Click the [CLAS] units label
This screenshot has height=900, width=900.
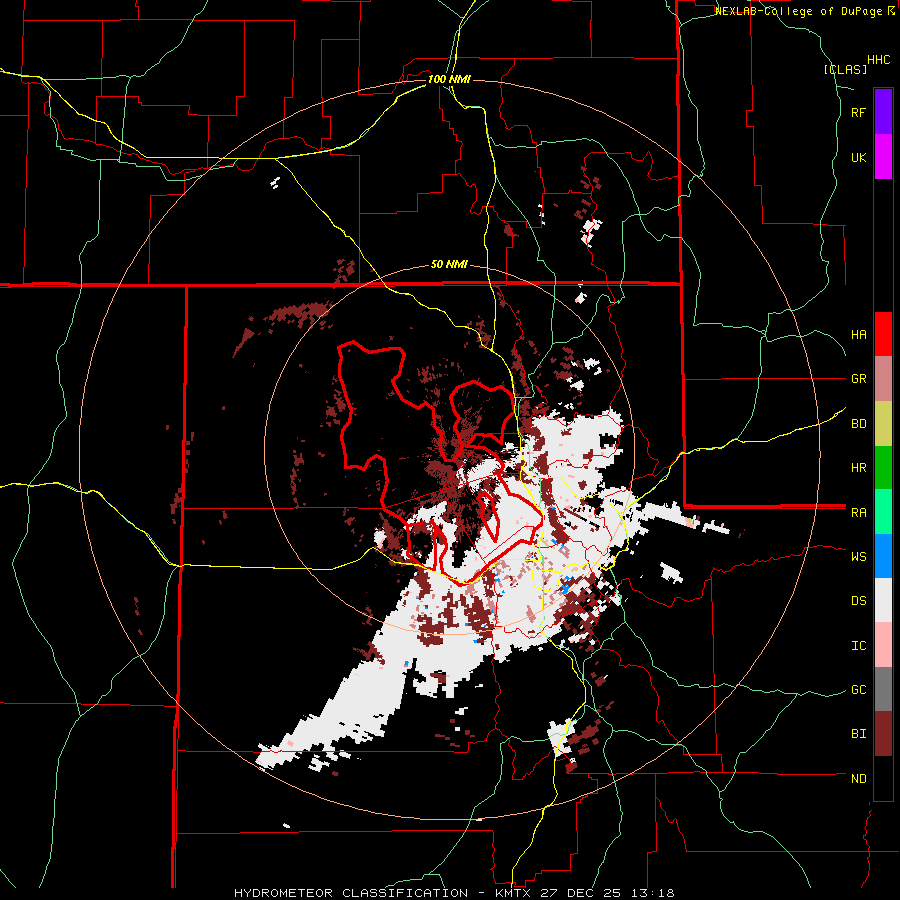click(x=845, y=70)
